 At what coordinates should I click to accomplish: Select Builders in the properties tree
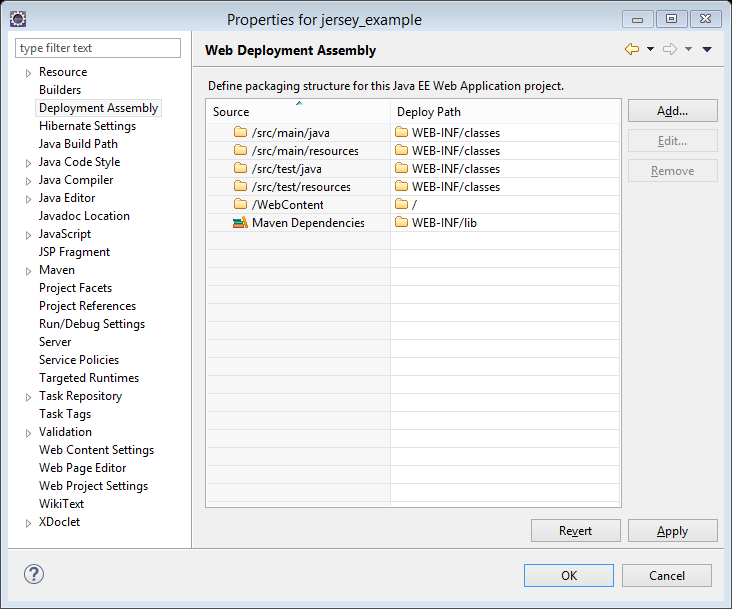pos(60,90)
